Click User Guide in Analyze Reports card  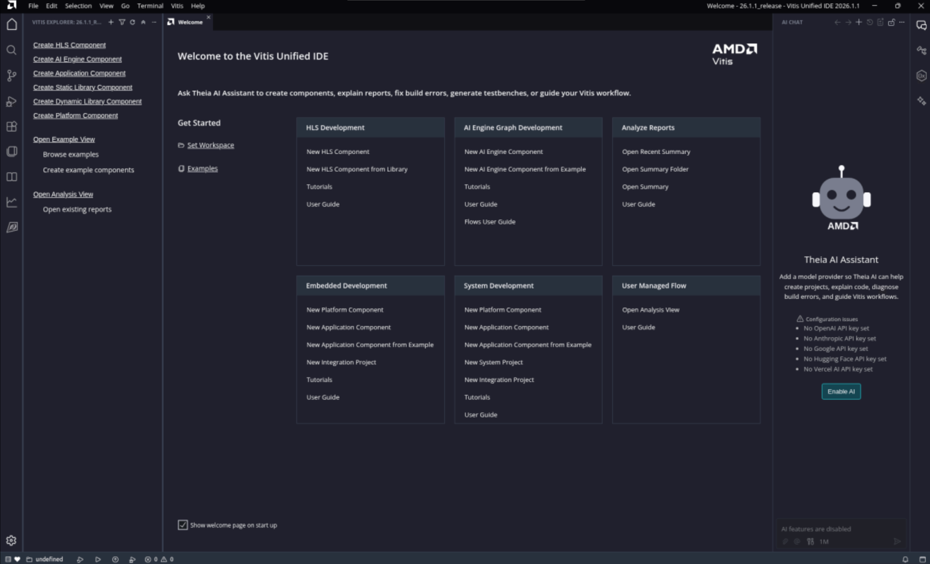638,204
